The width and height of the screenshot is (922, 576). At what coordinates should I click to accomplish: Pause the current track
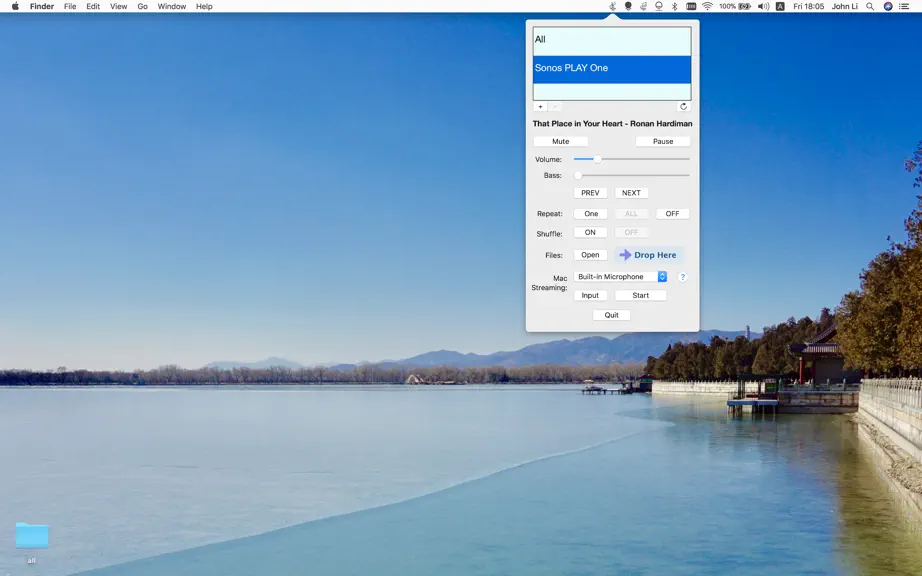tap(663, 141)
